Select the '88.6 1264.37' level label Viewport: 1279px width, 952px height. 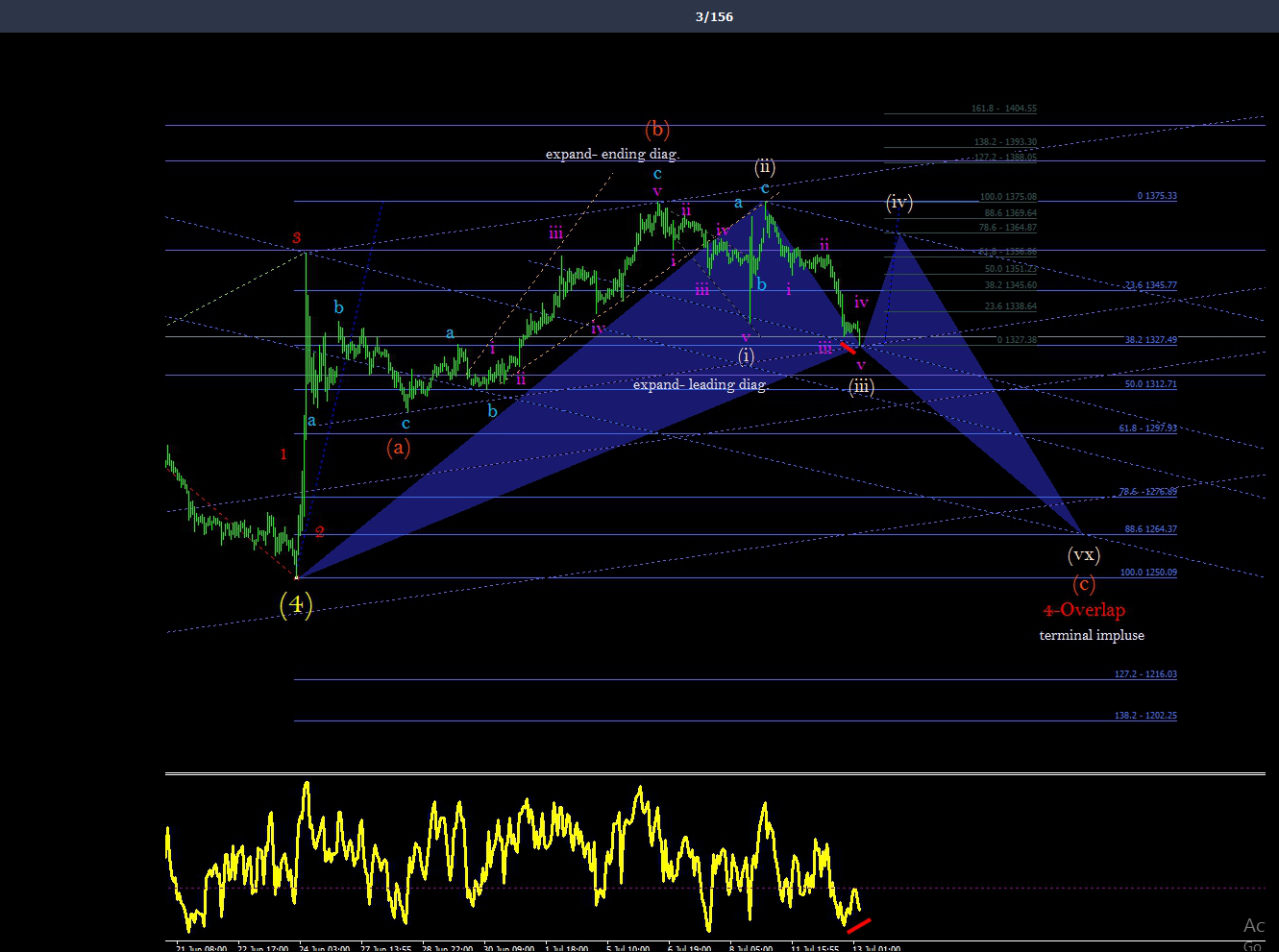click(1151, 529)
